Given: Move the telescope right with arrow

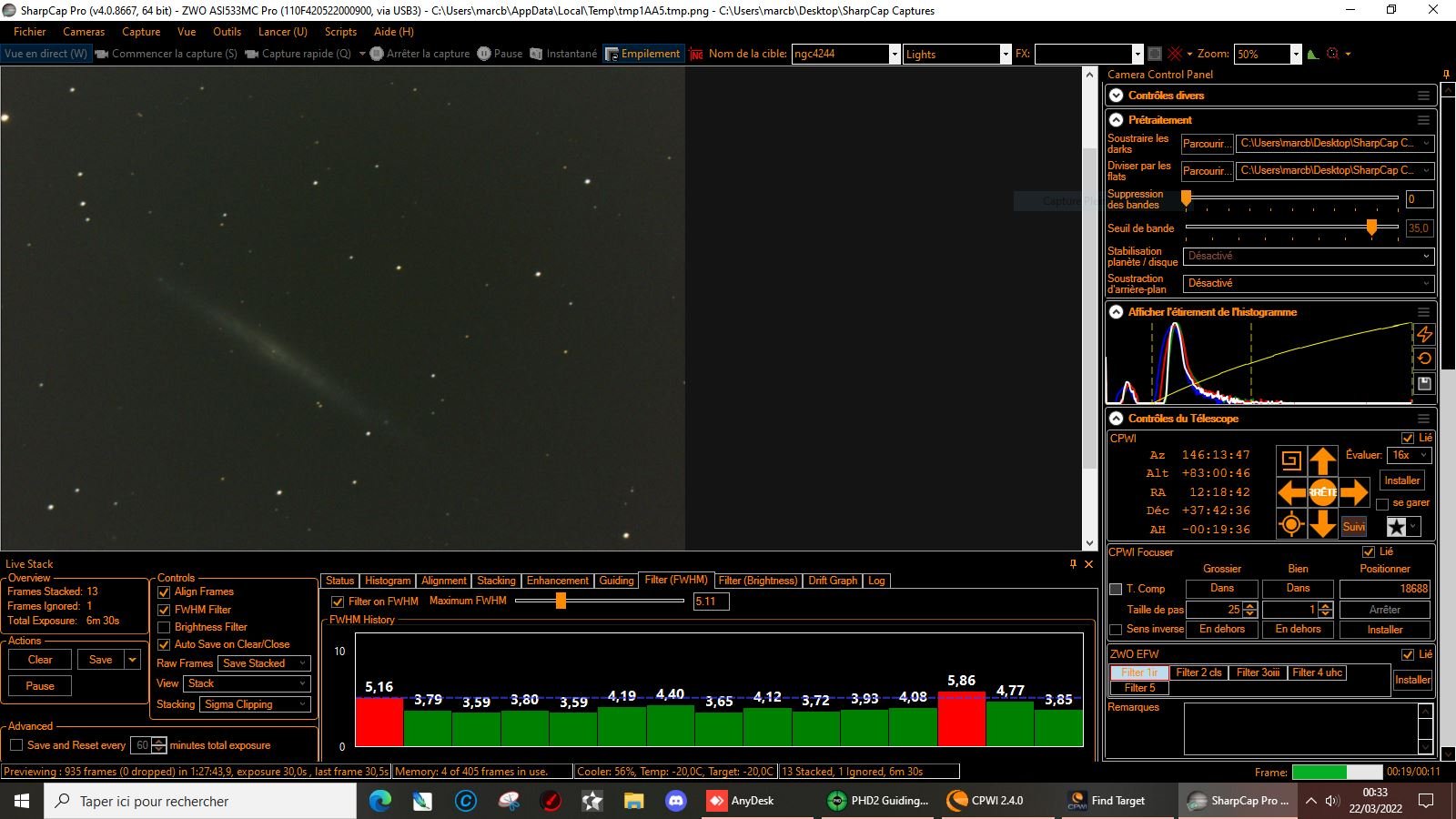Looking at the screenshot, I should (1354, 492).
